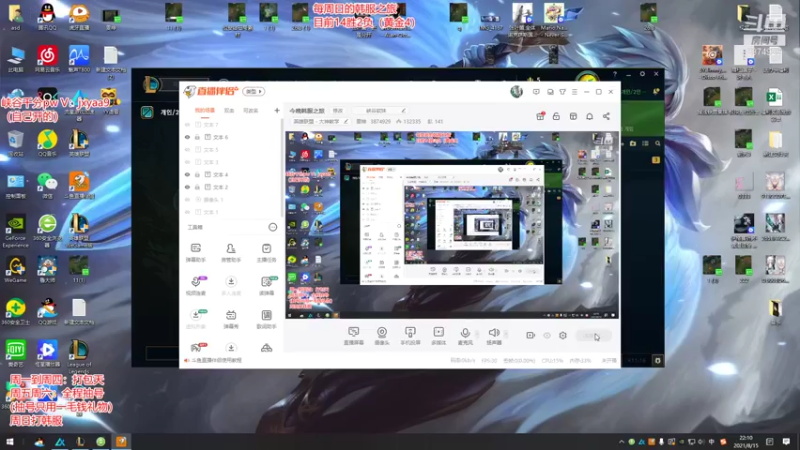Select the 文本 4 layer row
The image size is (800, 450).
231,174
